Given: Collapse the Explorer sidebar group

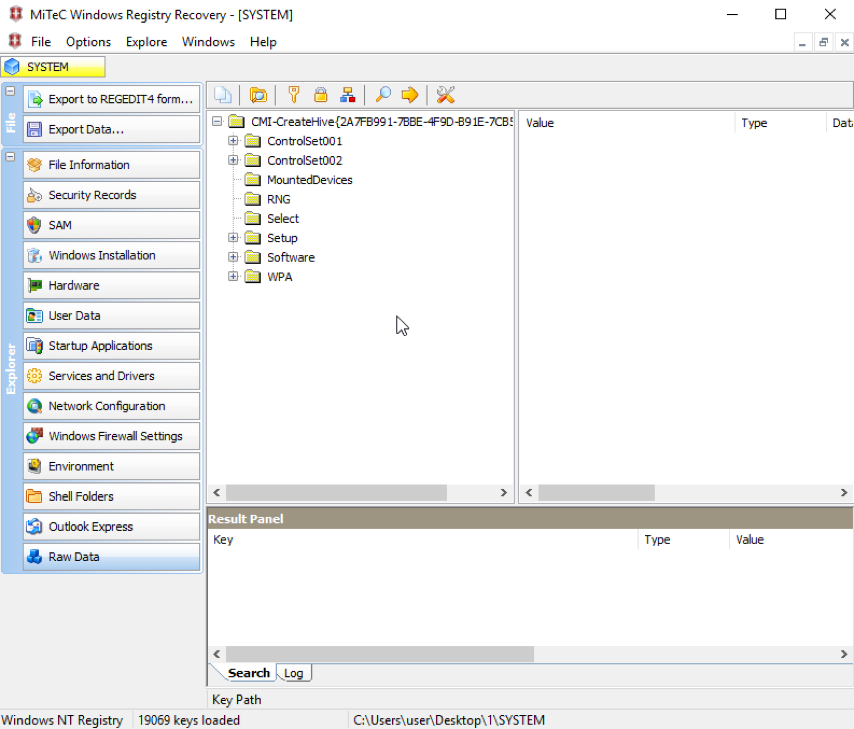Looking at the screenshot, I should coord(10,157).
